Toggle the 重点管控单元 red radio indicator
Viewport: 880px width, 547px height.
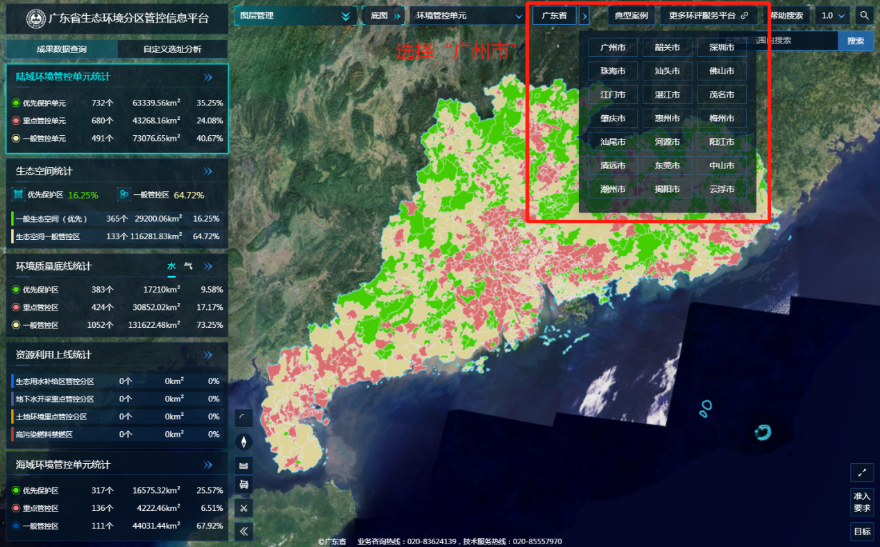point(16,121)
